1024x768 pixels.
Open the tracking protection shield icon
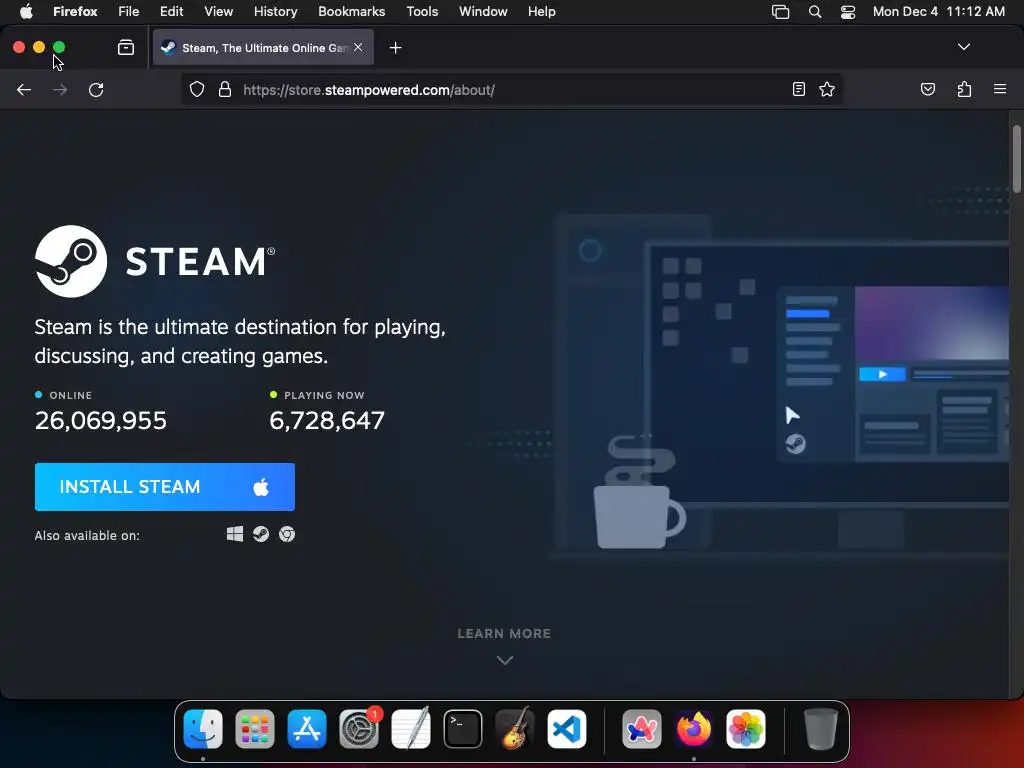[x=197, y=89]
